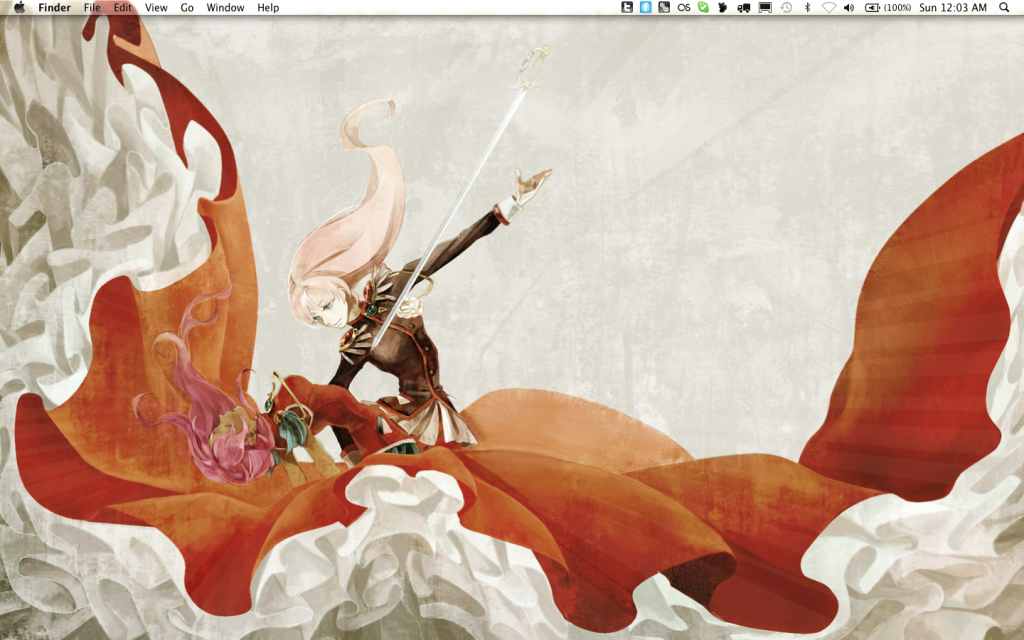
Task: Click the battery percentage (100%) text
Action: pos(897,8)
